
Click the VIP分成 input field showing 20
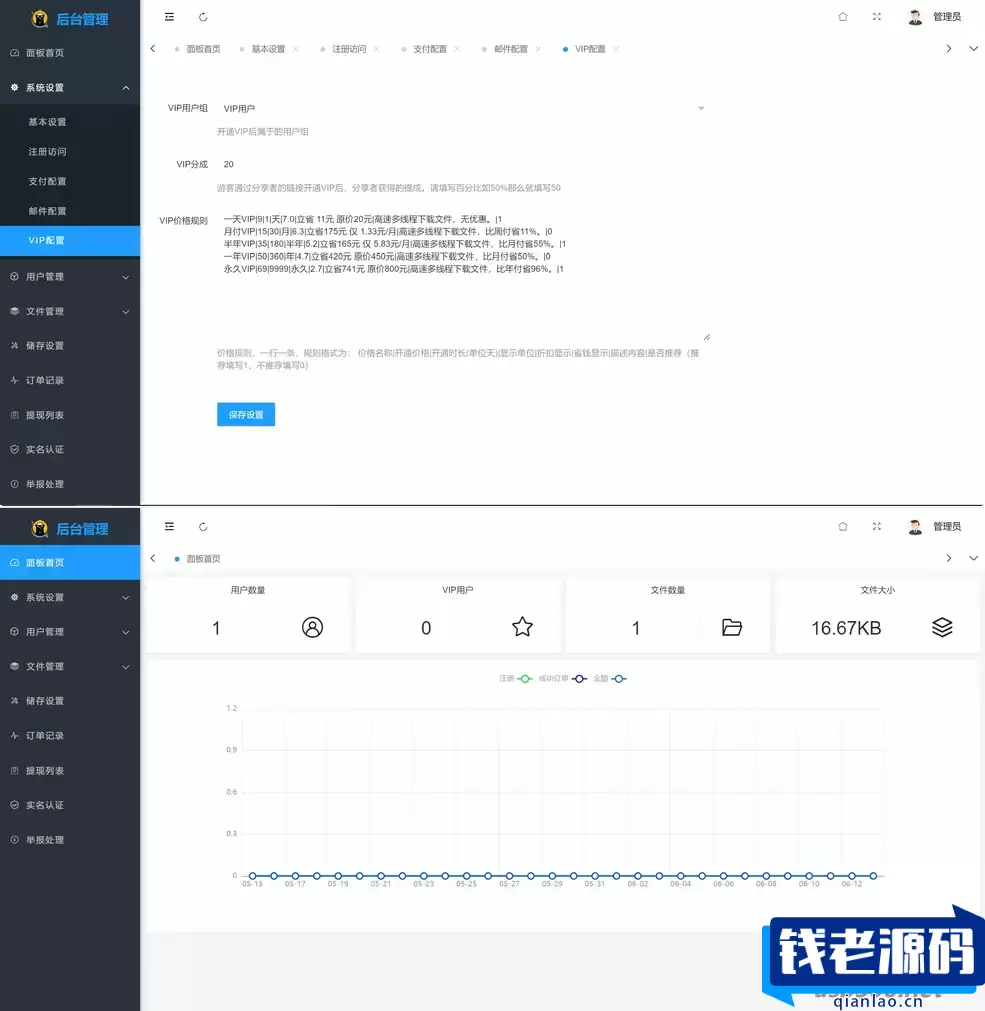click(463, 164)
